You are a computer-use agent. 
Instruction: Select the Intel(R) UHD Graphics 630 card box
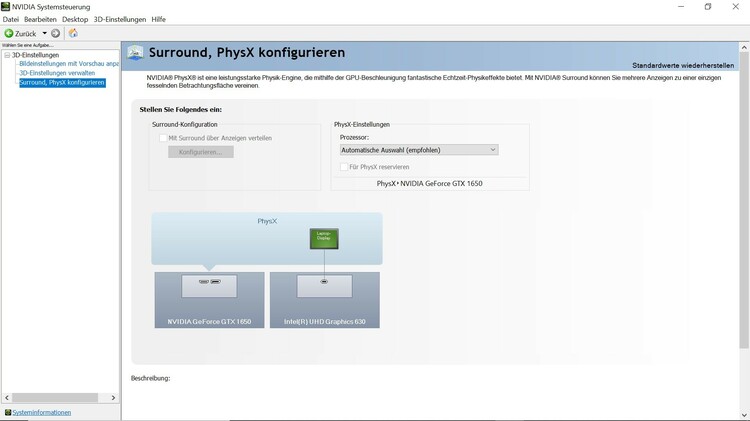(325, 300)
